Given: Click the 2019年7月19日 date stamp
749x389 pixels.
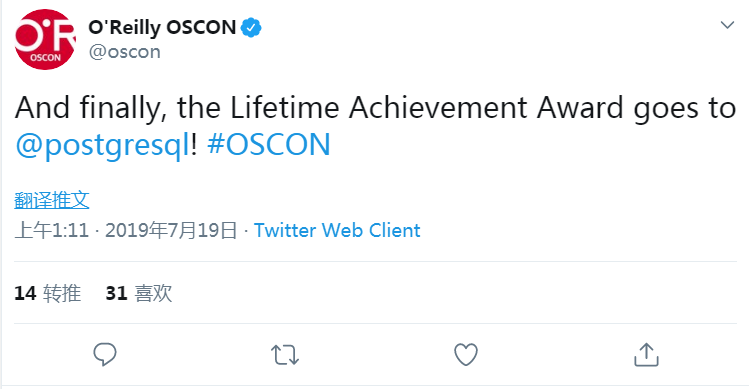Looking at the screenshot, I should (x=171, y=230).
